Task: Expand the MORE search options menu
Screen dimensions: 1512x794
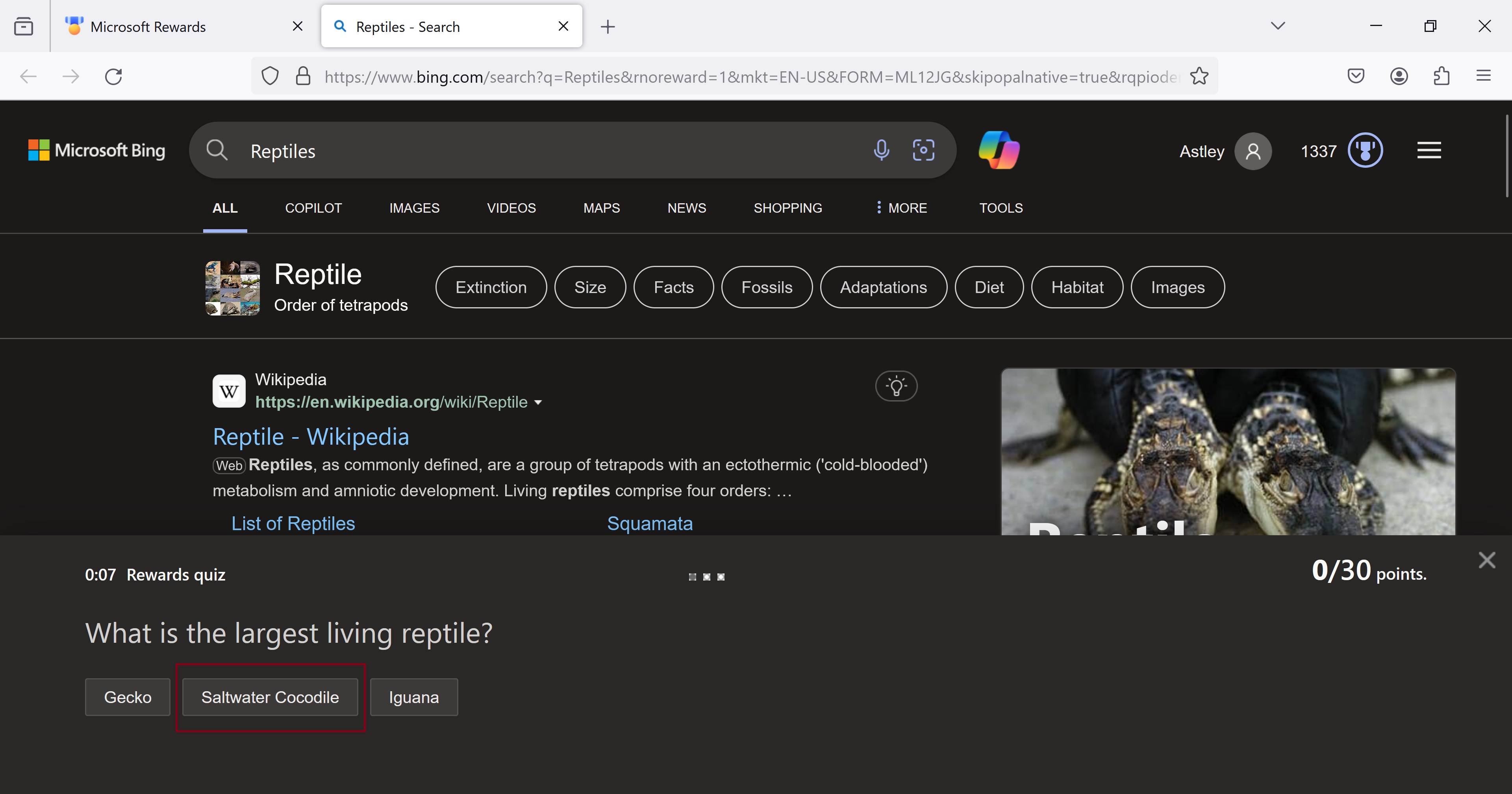Action: click(x=901, y=208)
